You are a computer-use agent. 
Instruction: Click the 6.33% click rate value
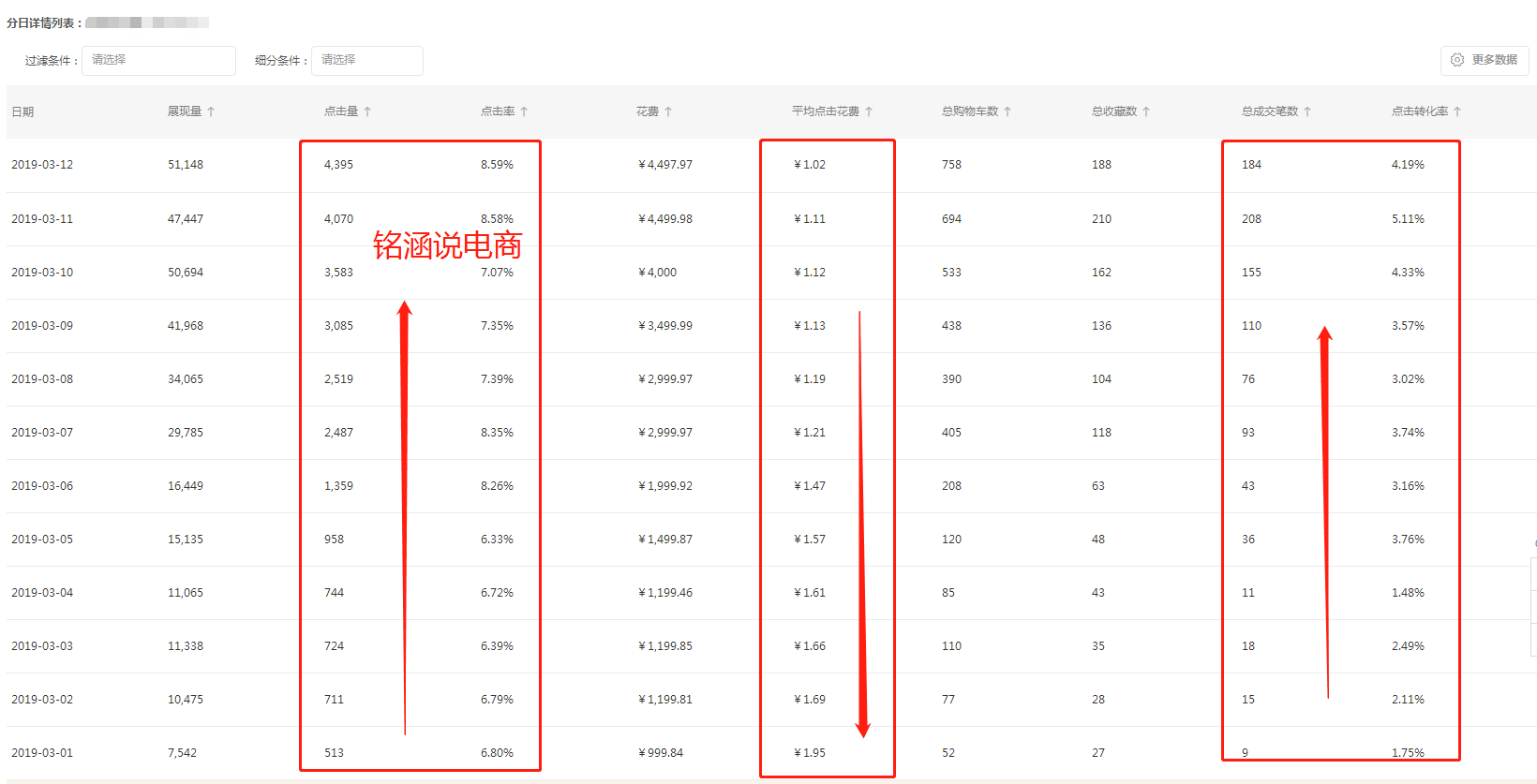pyautogui.click(x=497, y=540)
